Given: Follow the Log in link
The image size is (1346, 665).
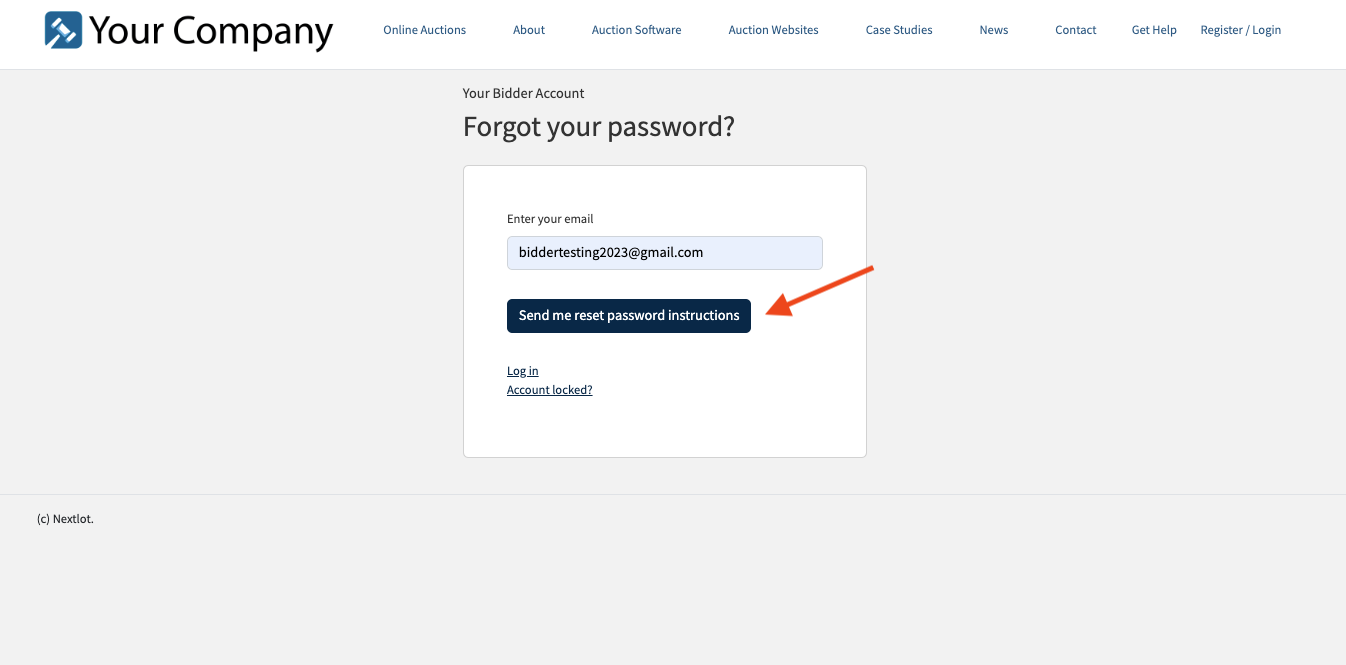Looking at the screenshot, I should (x=523, y=371).
